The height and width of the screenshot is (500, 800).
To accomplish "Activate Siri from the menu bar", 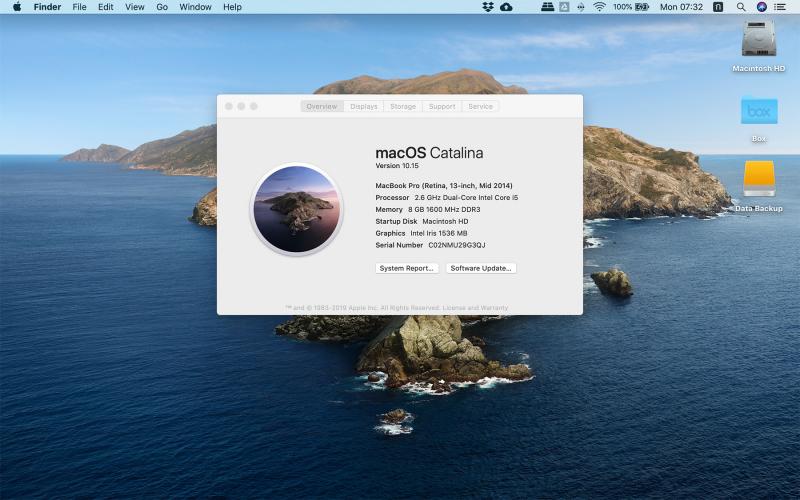I will pos(762,7).
